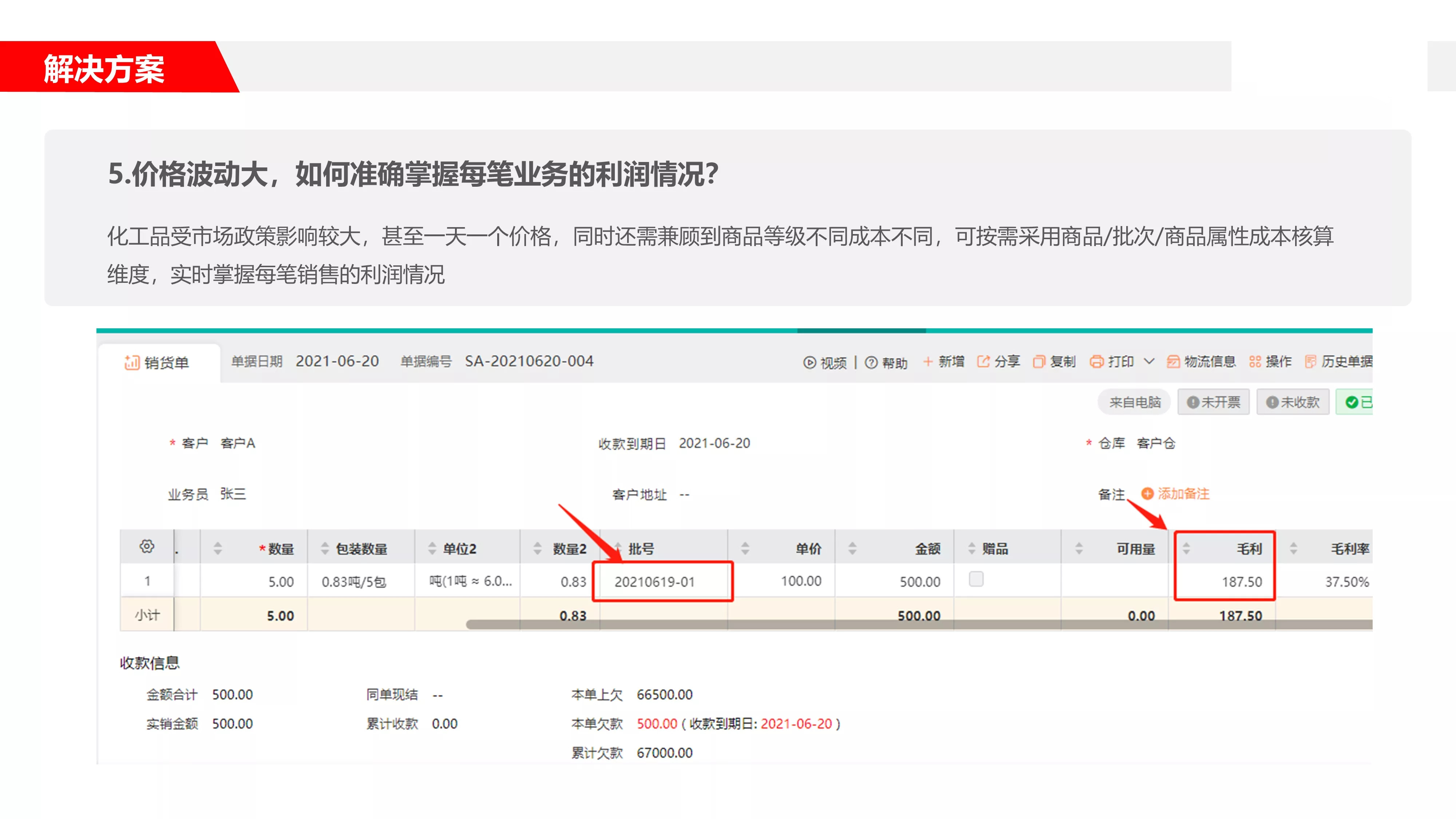Click the 业务员 field 张三
The height and width of the screenshot is (819, 1456).
tap(233, 494)
